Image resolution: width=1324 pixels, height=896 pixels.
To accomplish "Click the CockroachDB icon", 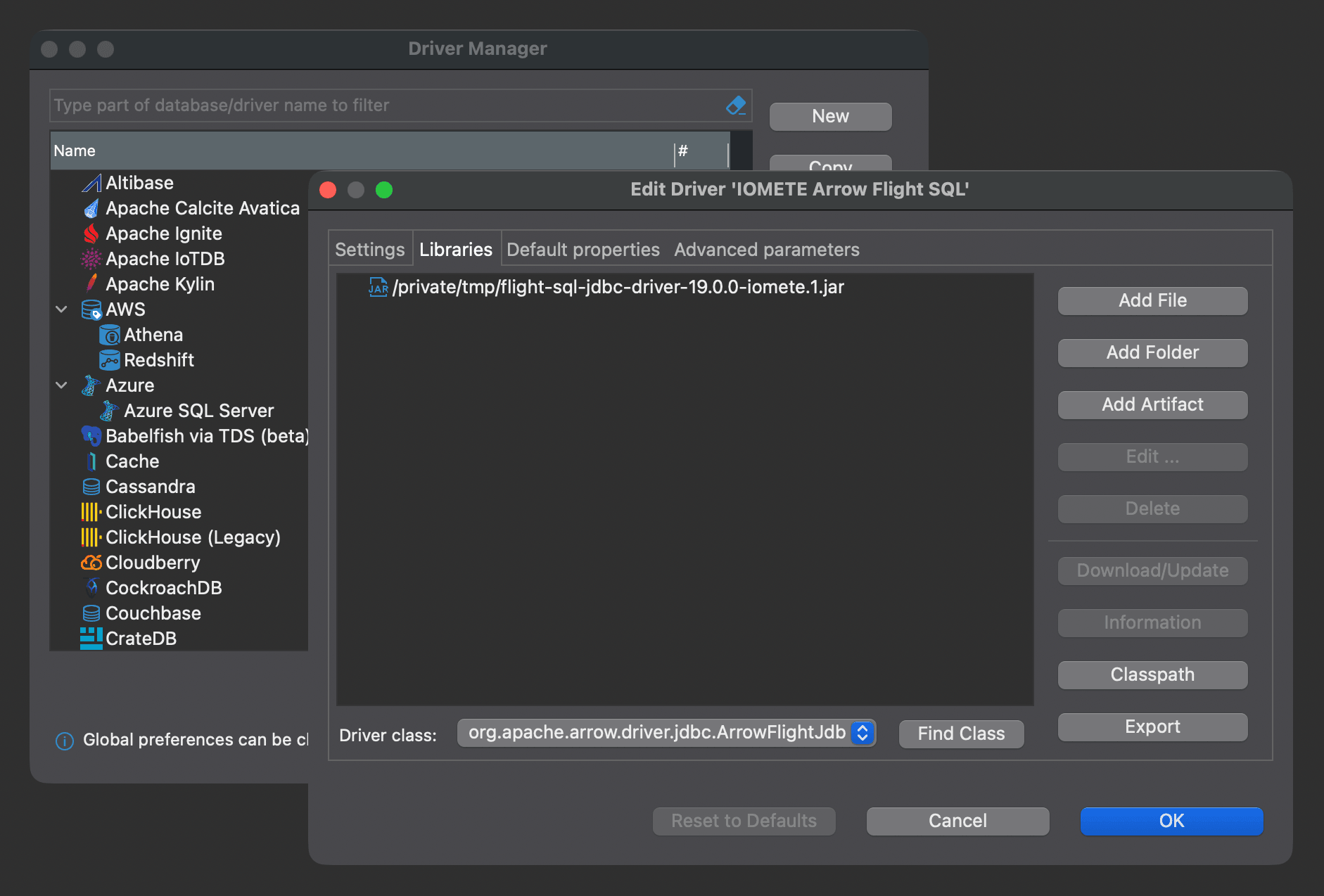I will [x=91, y=588].
